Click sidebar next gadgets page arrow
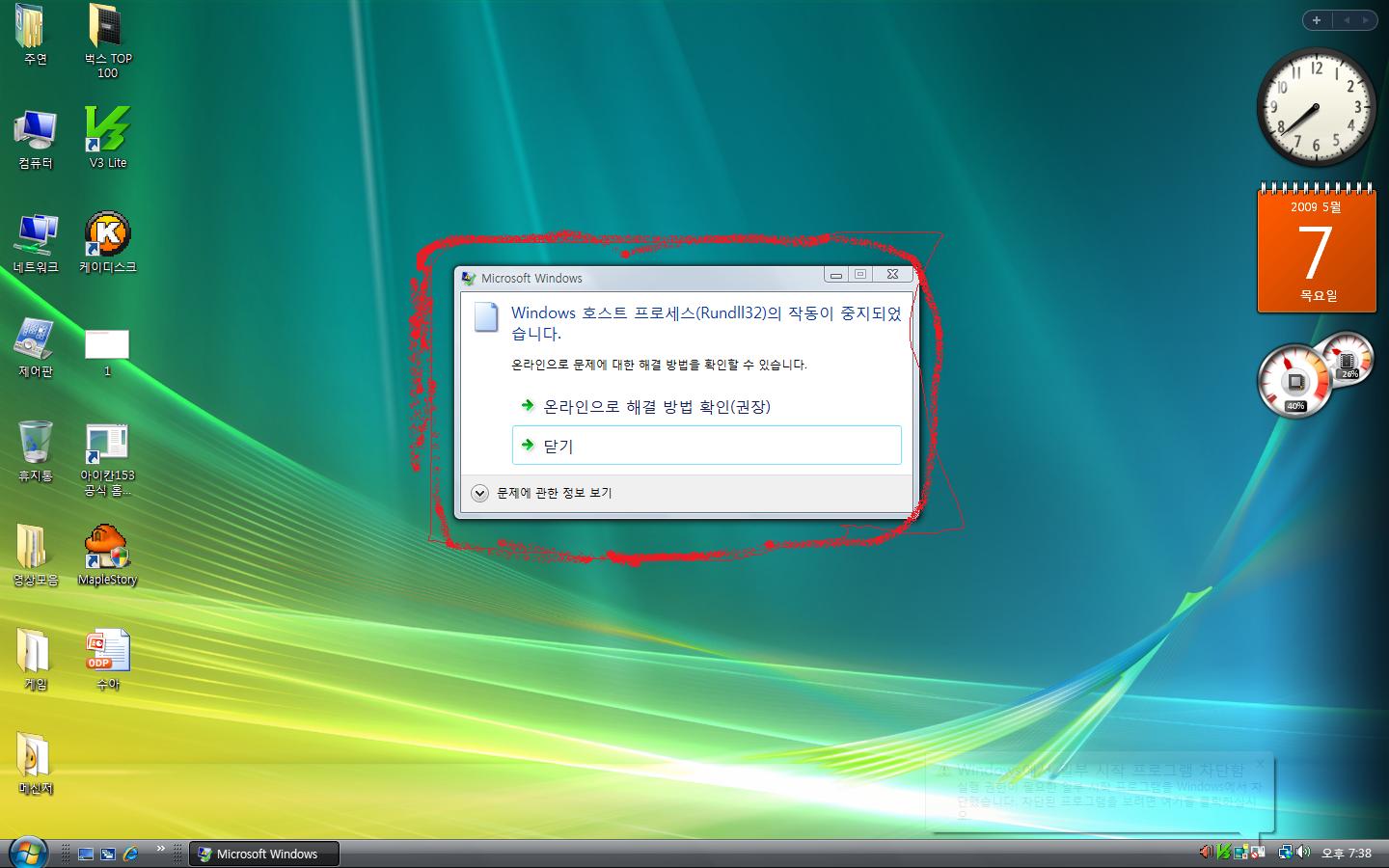This screenshot has width=1389, height=868. pos(1366,20)
